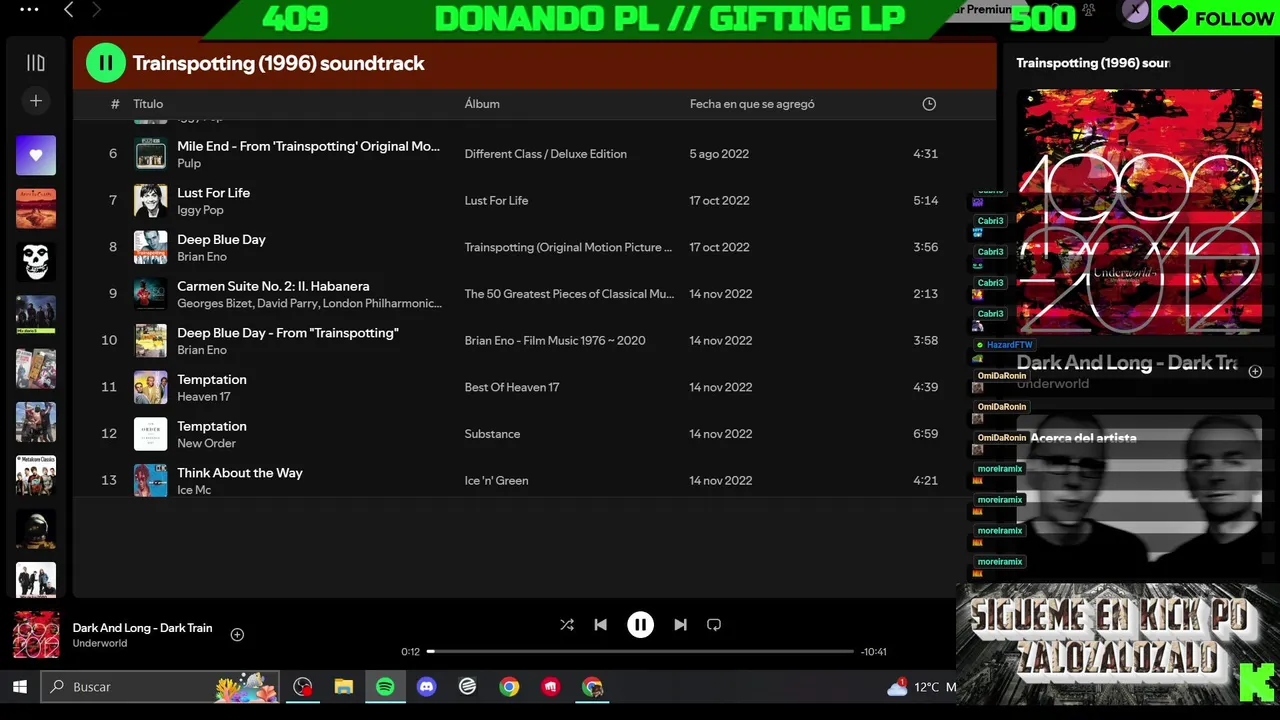This screenshot has width=1280, height=720.
Task: Click the playback progress bar
Action: [x=641, y=652]
